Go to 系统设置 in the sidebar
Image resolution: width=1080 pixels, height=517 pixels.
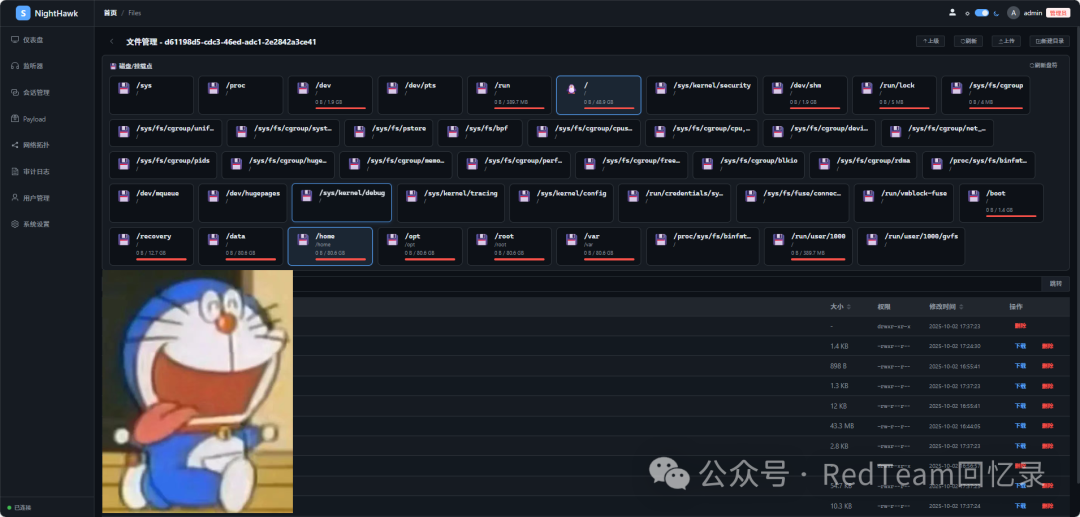point(36,224)
